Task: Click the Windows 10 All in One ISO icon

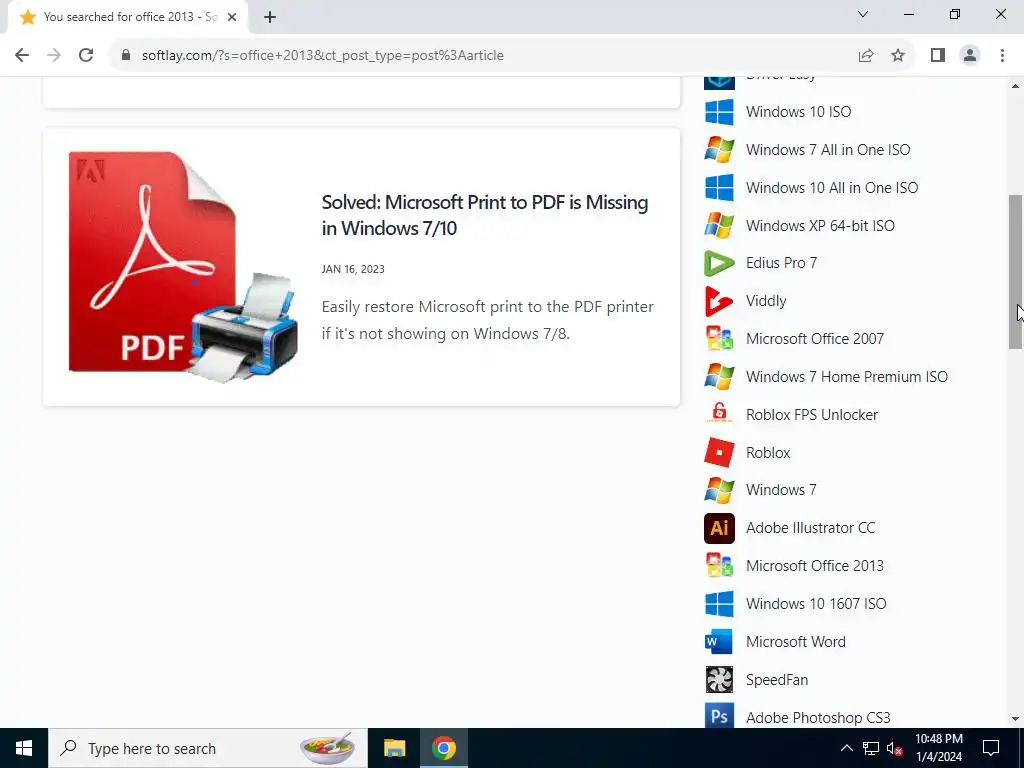Action: point(719,187)
